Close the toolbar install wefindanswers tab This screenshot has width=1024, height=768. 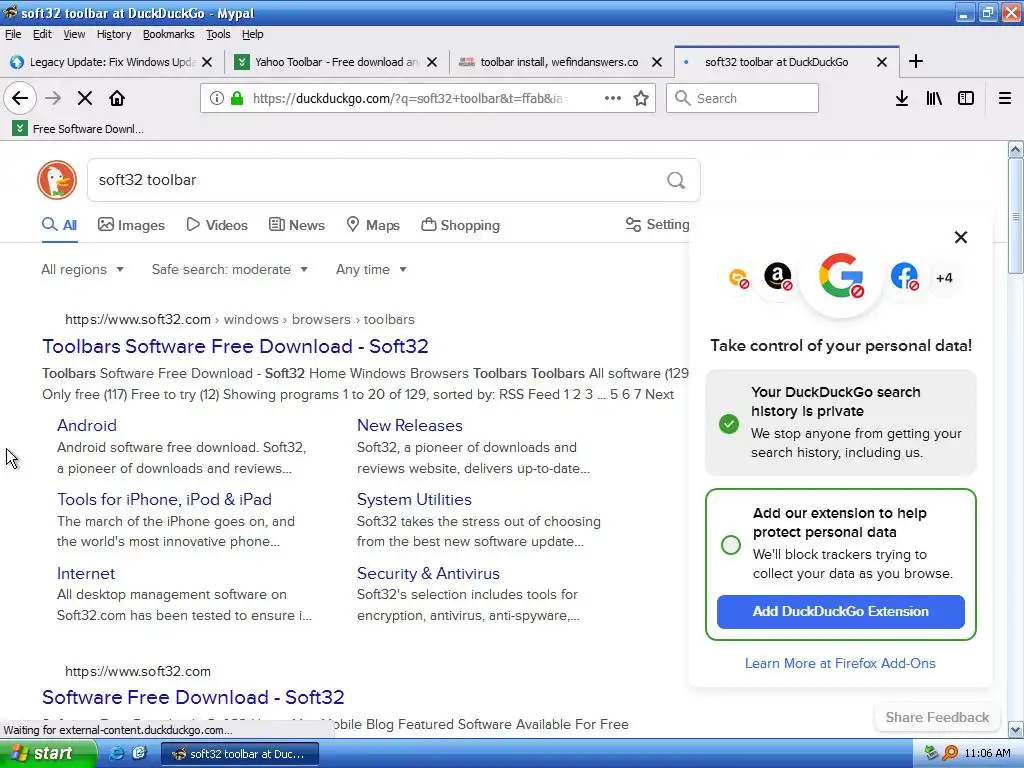(657, 62)
